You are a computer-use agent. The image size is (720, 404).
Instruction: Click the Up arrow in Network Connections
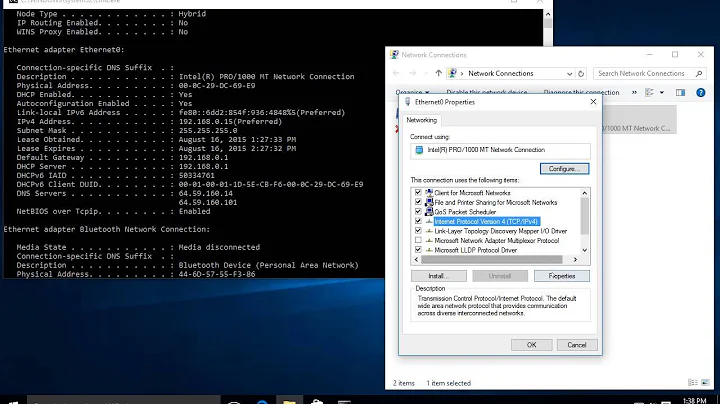pyautogui.click(x=438, y=73)
